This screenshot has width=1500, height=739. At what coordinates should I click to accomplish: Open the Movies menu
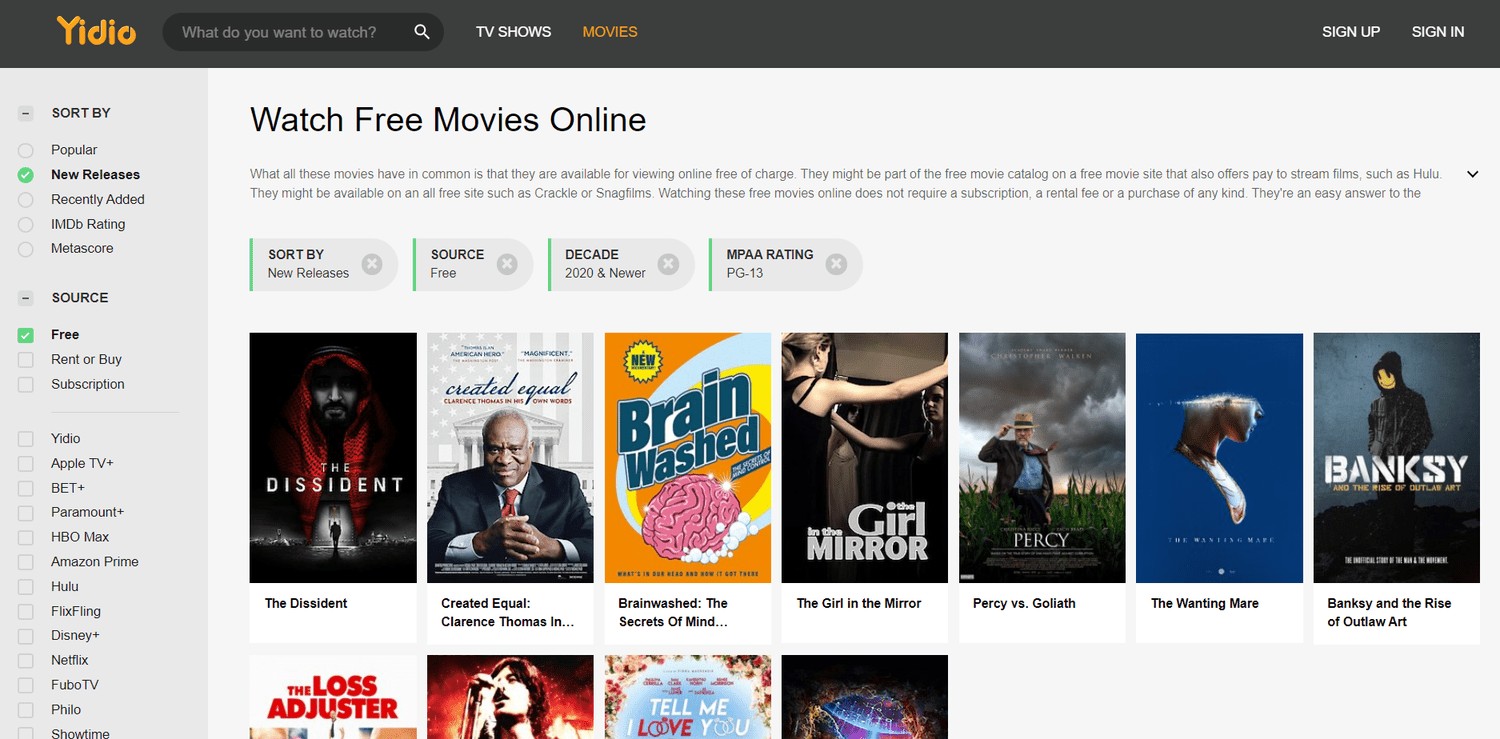(610, 32)
